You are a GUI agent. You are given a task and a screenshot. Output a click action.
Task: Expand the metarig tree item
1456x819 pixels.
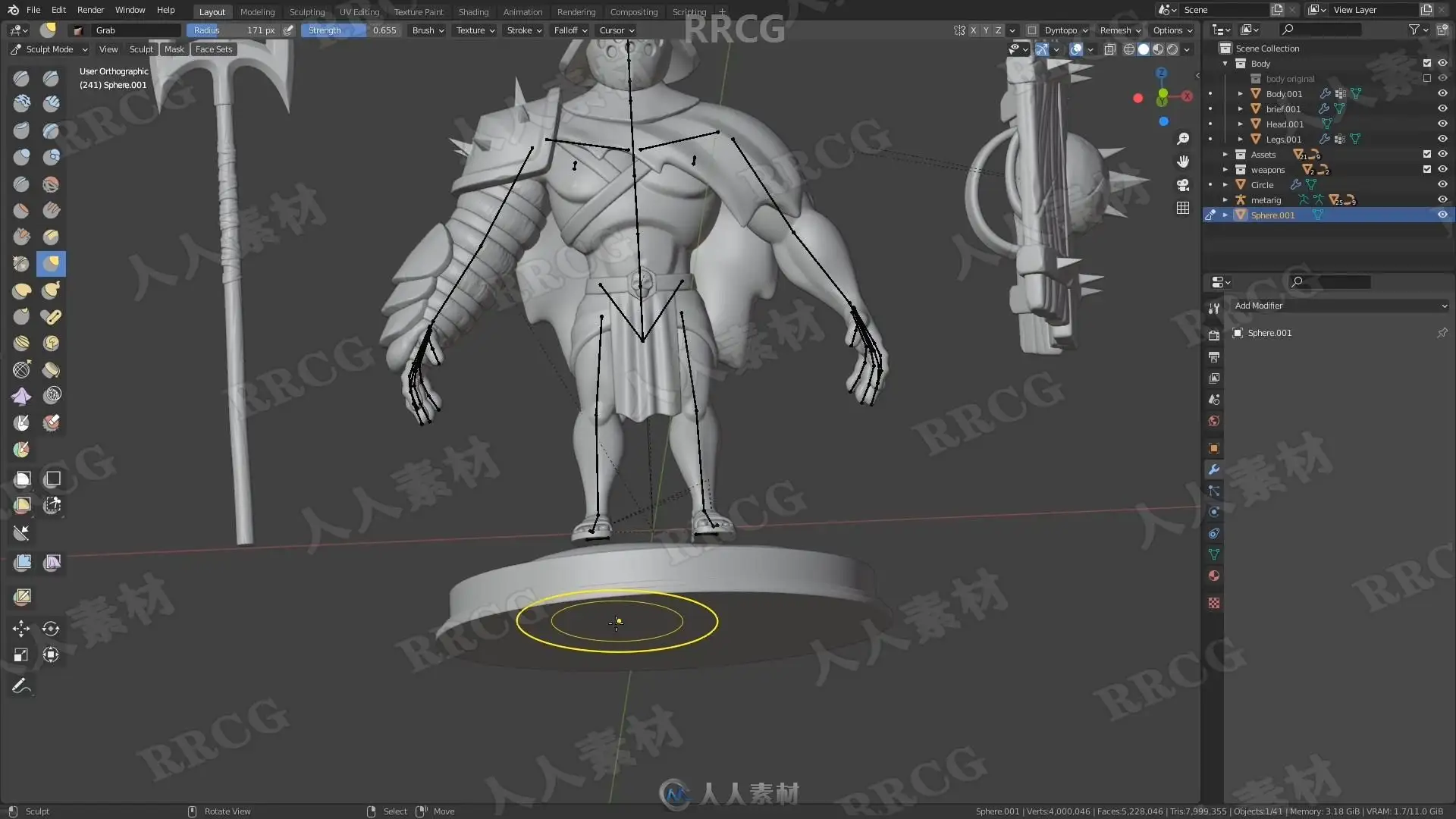[x=1225, y=199]
